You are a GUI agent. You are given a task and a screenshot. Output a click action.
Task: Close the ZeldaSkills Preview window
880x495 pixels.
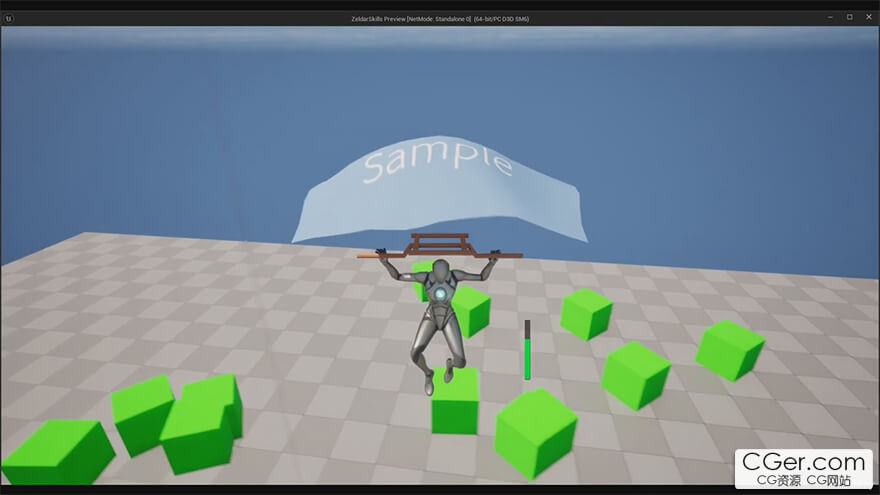coord(869,18)
